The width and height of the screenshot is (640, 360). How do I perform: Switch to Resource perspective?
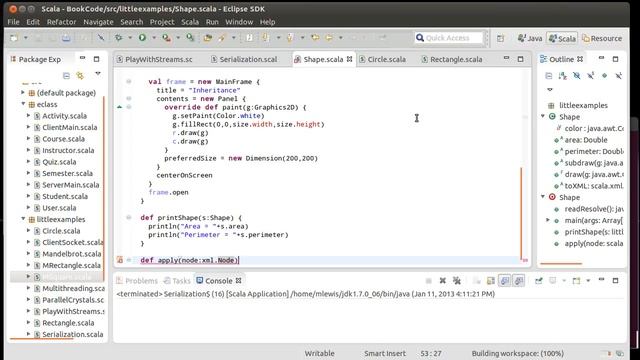pos(602,38)
